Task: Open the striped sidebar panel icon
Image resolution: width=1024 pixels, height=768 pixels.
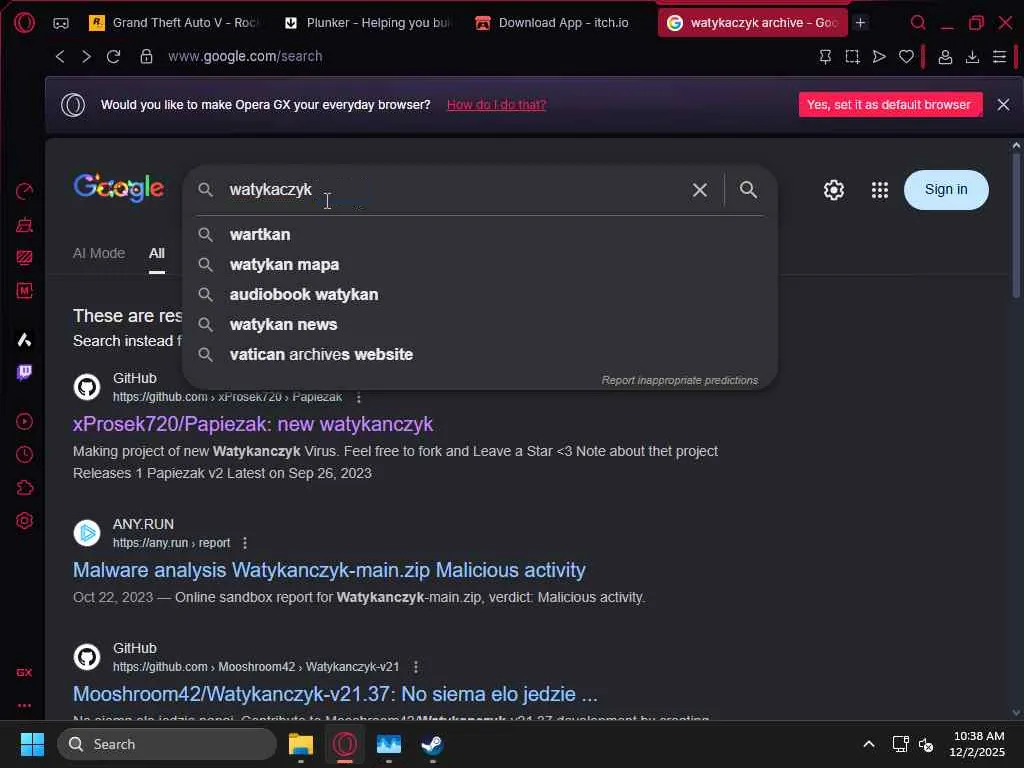Action: pos(24,258)
